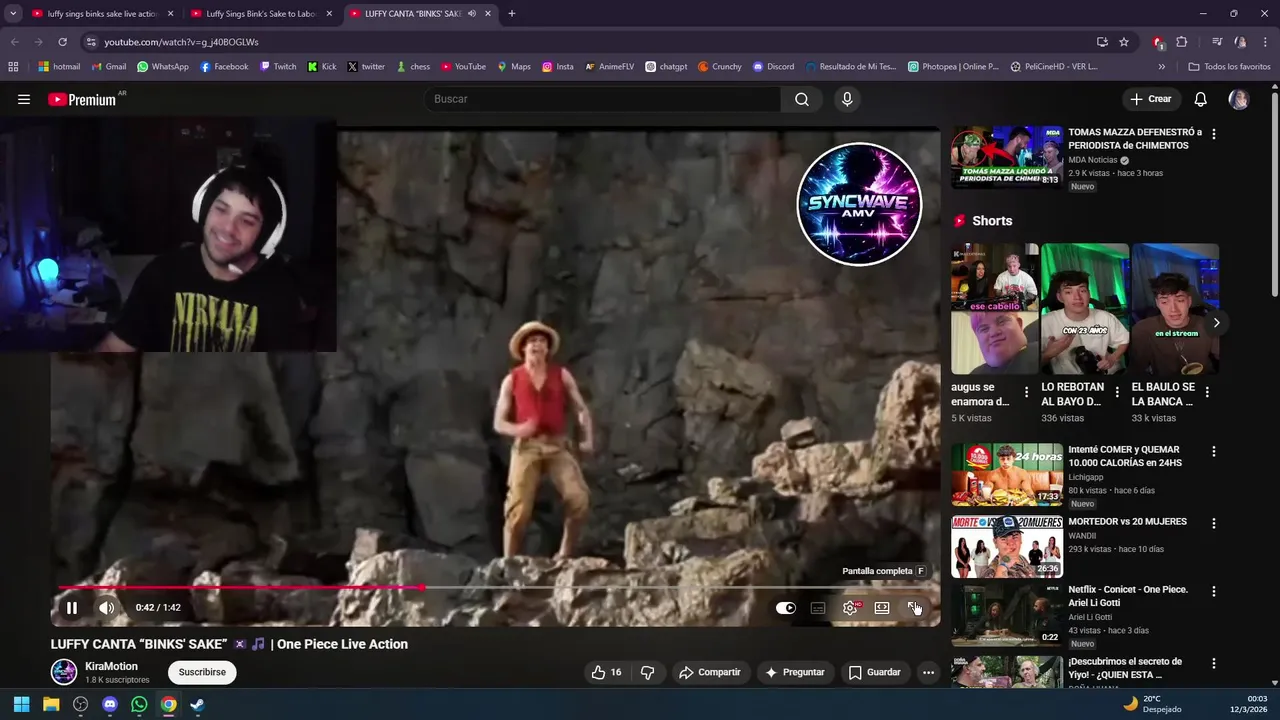Open notifications bell
This screenshot has height=720, width=1280.
coord(1201,99)
